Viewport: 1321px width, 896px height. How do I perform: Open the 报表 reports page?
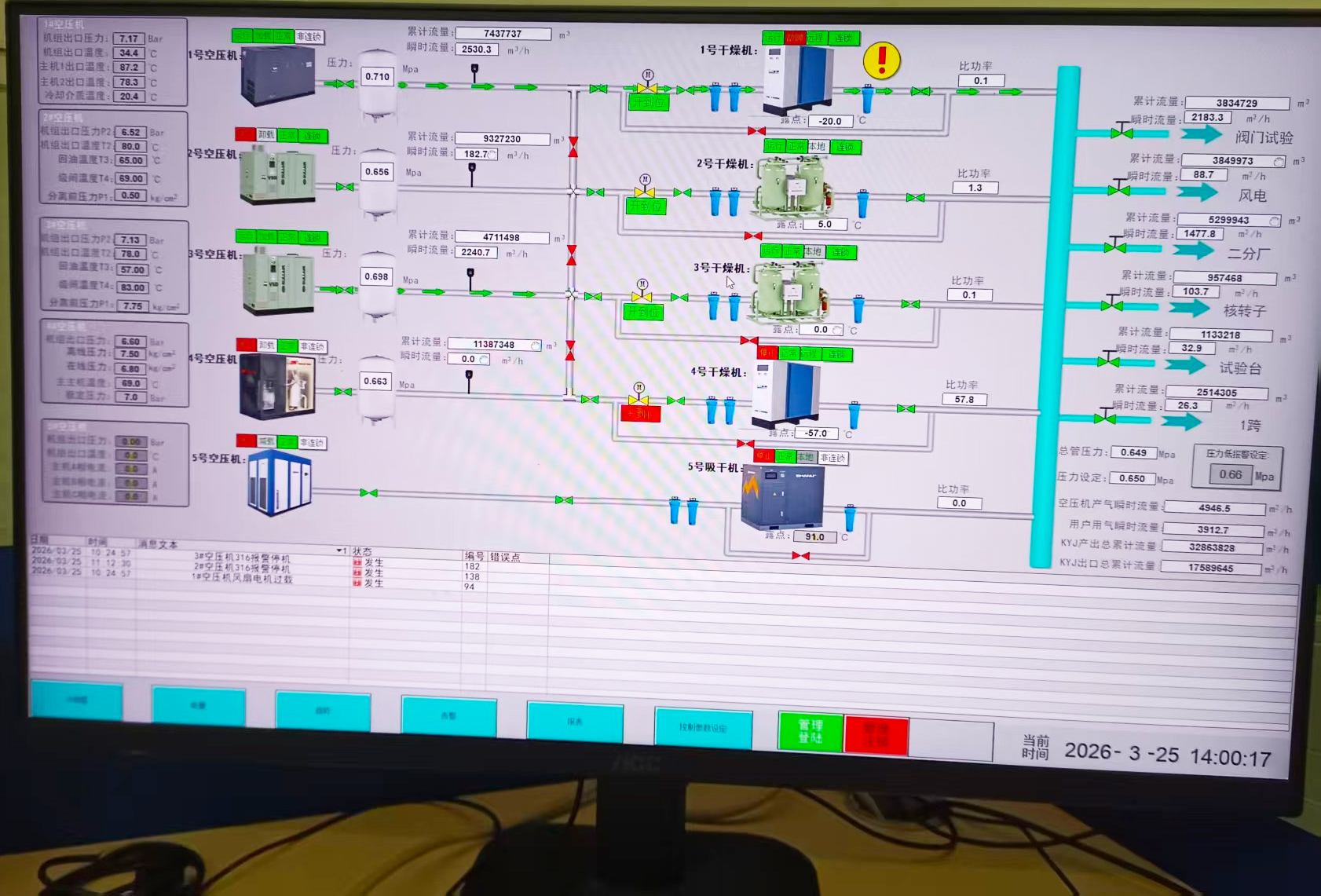pos(574,722)
